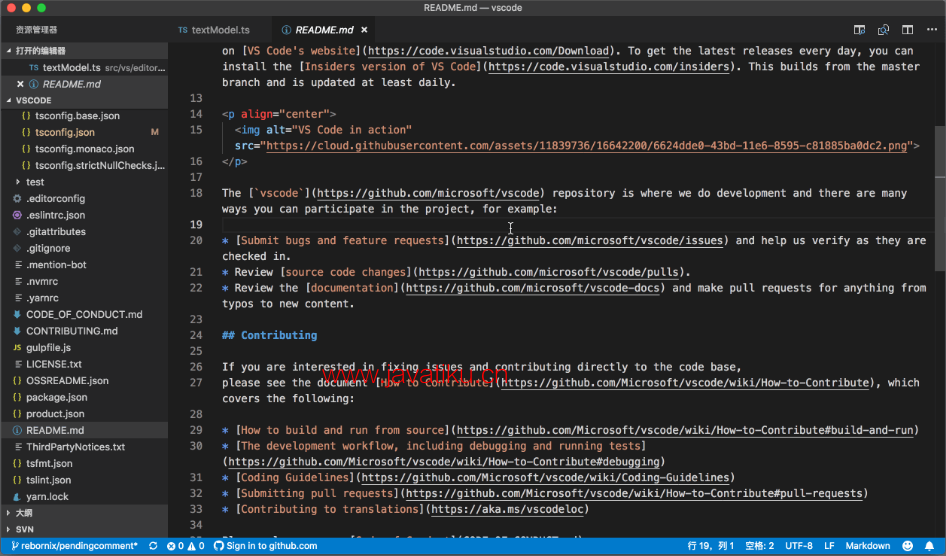The width and height of the screenshot is (946, 556).
Task: Open tsfmt.json file
Action: pyautogui.click(x=84, y=463)
